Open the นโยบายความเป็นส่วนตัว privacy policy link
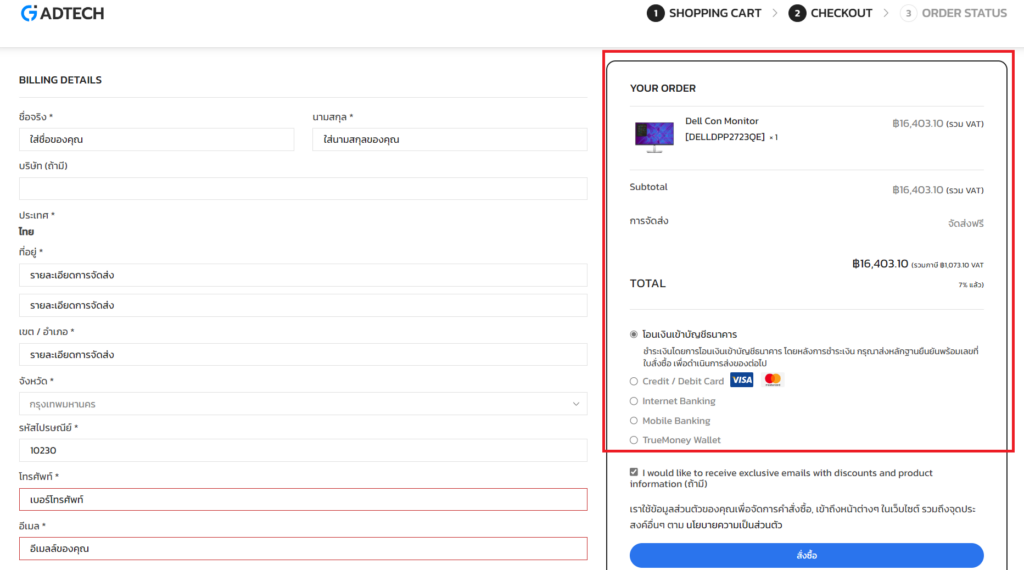Image resolution: width=1024 pixels, height=570 pixels. (x=734, y=524)
